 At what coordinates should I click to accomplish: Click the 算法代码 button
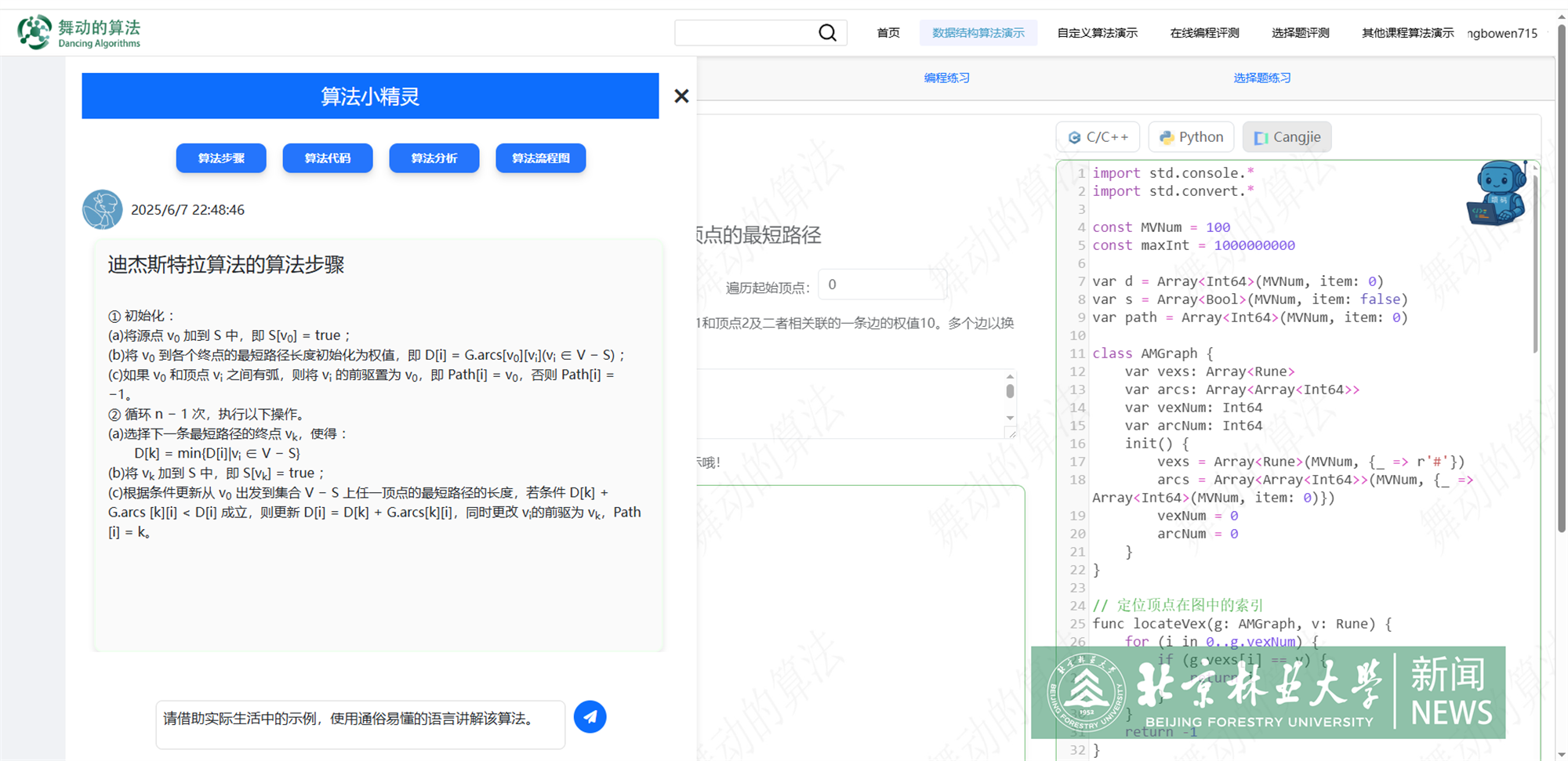(x=328, y=158)
